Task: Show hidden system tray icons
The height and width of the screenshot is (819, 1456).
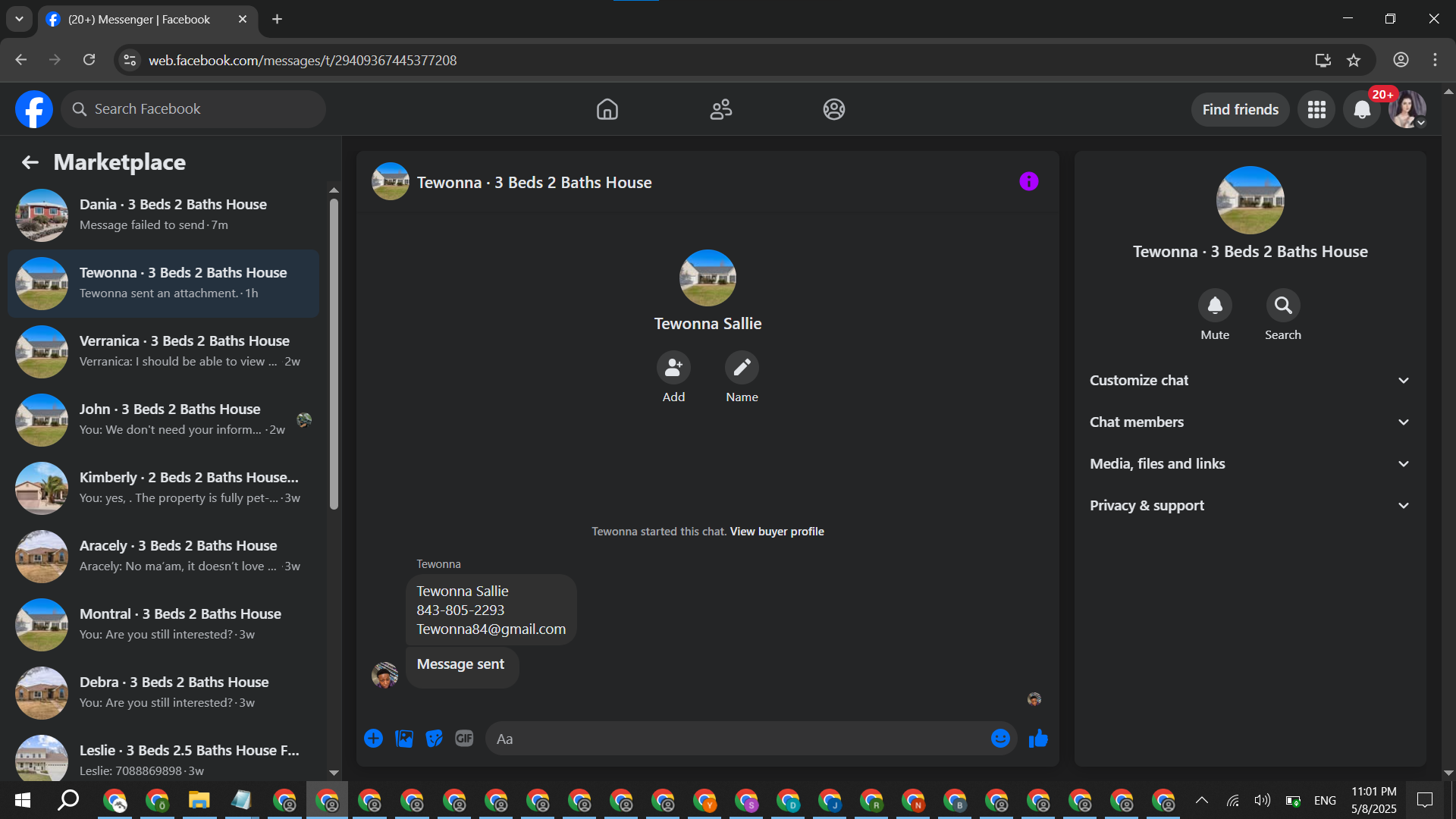Action: 1202,800
